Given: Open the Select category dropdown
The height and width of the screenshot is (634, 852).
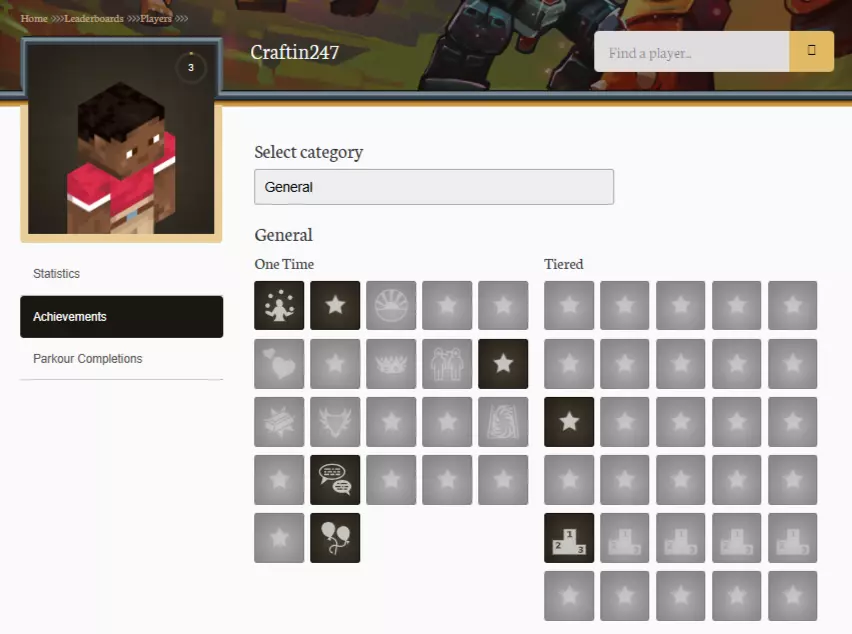Looking at the screenshot, I should (x=434, y=187).
